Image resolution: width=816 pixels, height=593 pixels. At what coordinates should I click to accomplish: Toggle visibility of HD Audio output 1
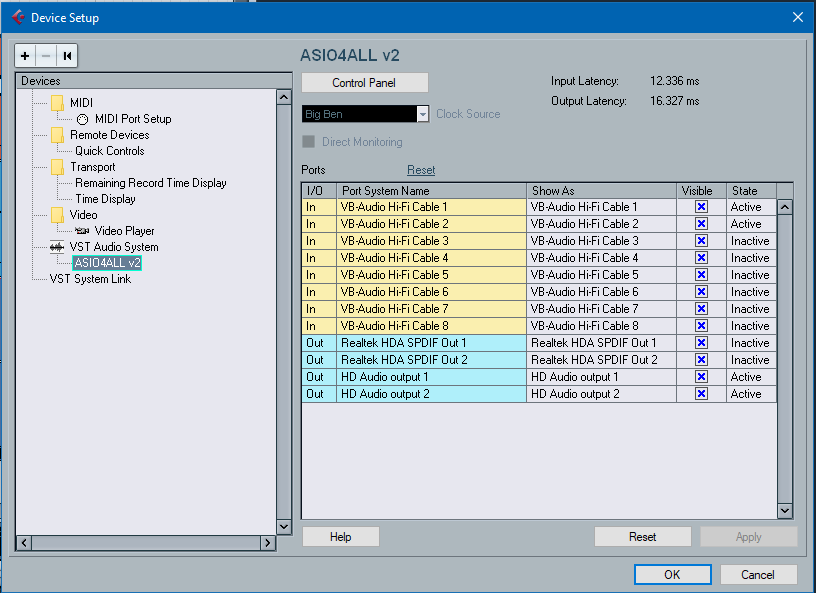point(701,377)
